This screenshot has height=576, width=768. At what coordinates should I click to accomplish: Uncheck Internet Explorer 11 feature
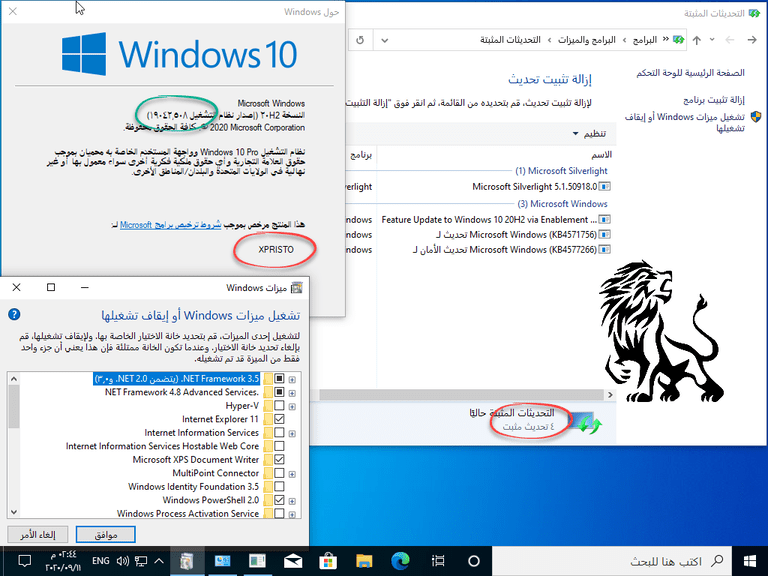279,419
